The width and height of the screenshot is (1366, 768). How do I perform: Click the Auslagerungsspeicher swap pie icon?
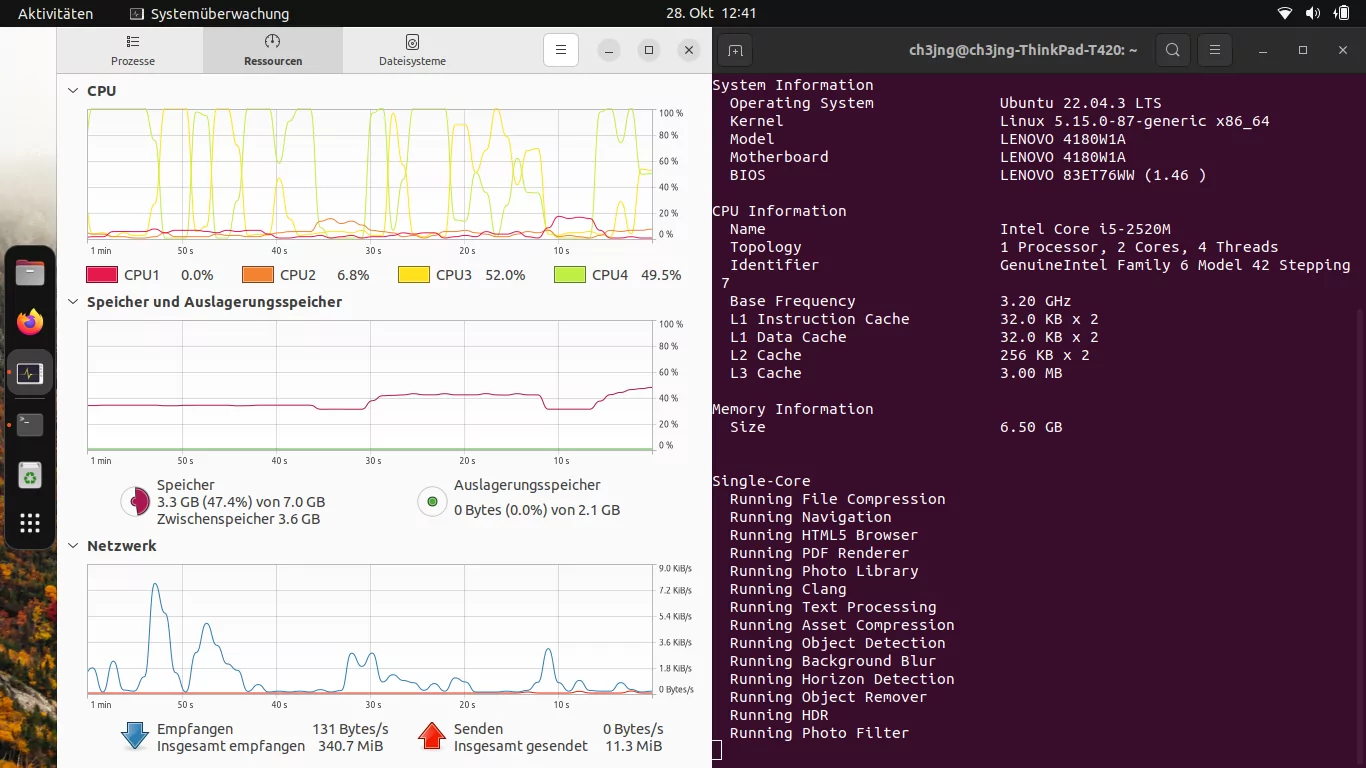coord(432,502)
